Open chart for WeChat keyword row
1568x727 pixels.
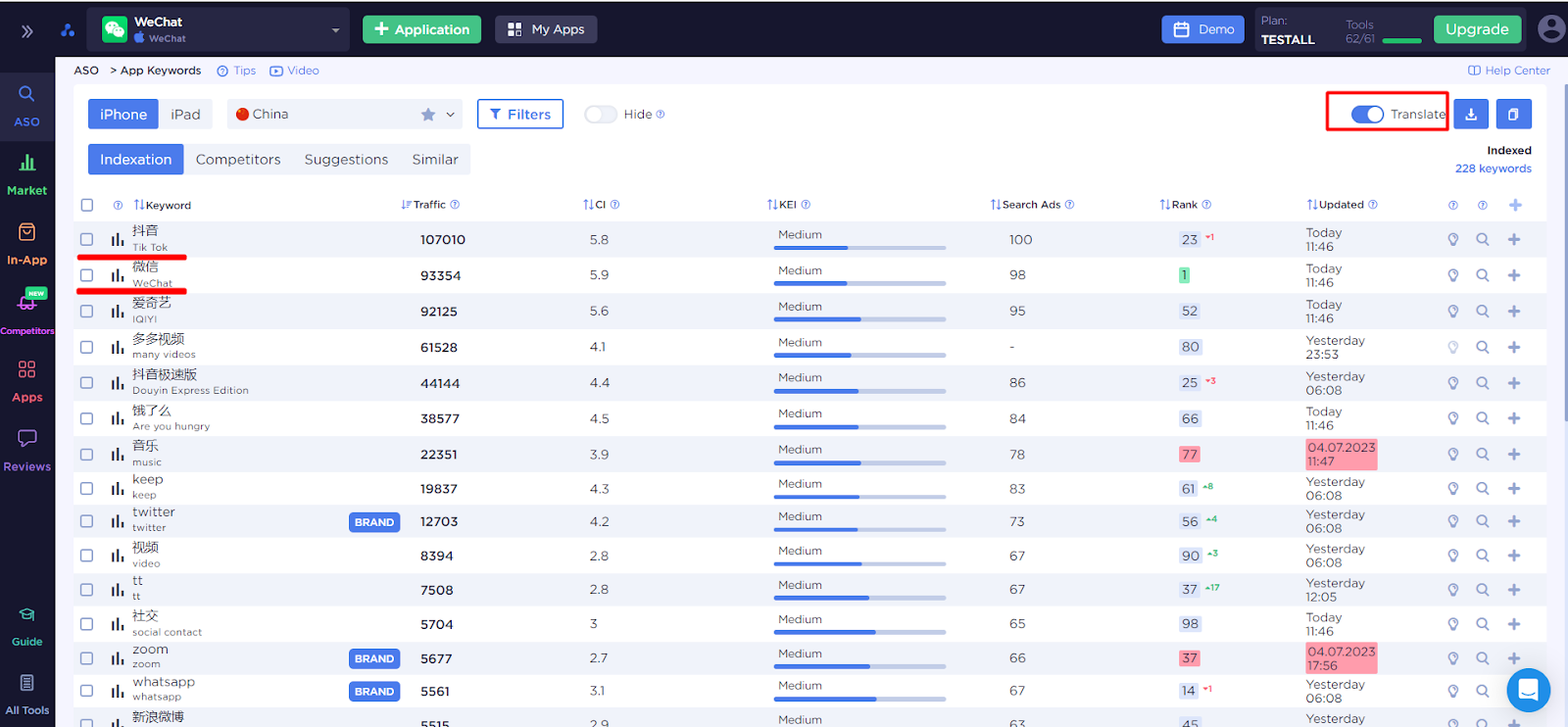[118, 275]
